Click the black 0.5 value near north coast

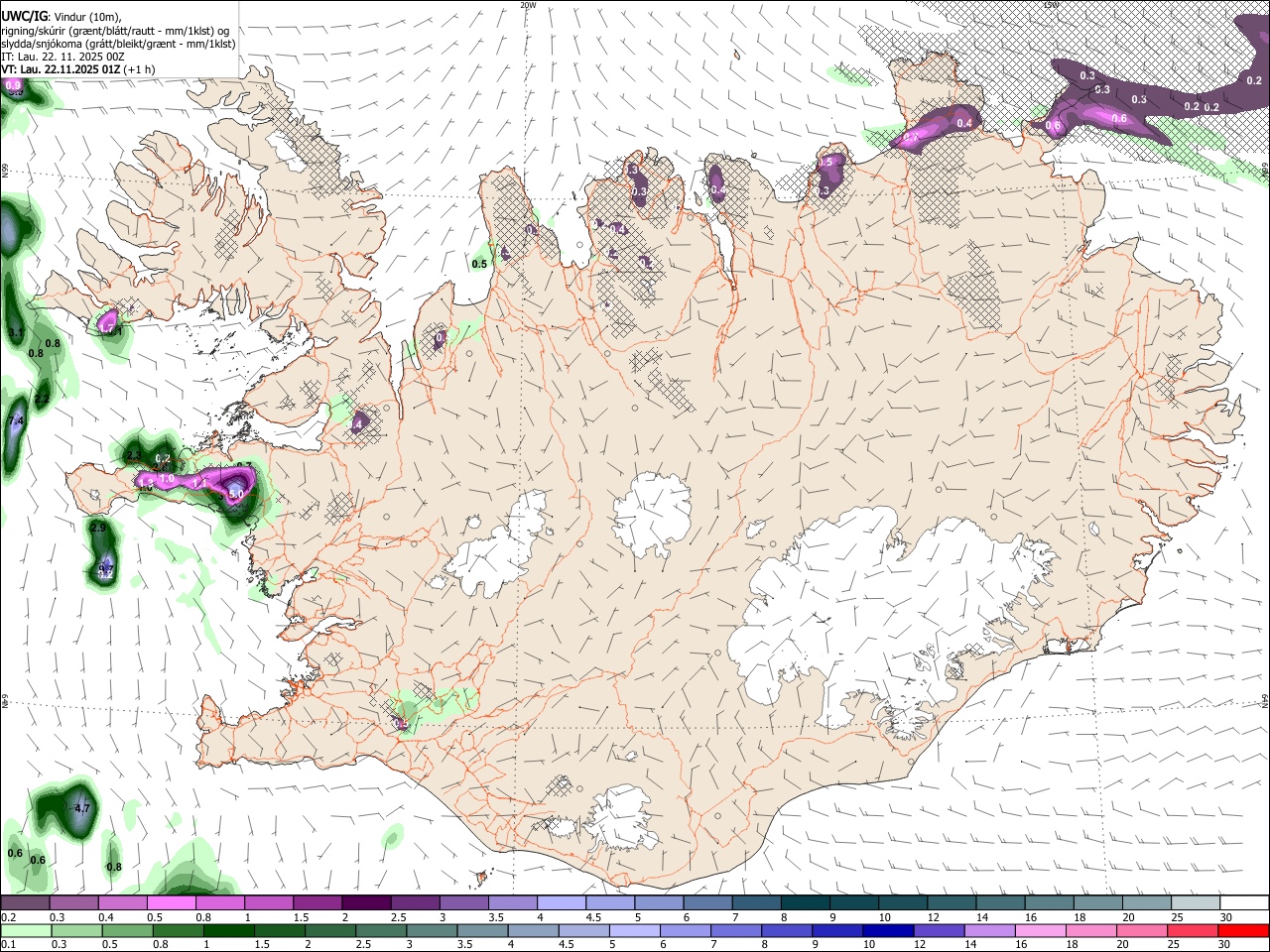[x=479, y=265]
